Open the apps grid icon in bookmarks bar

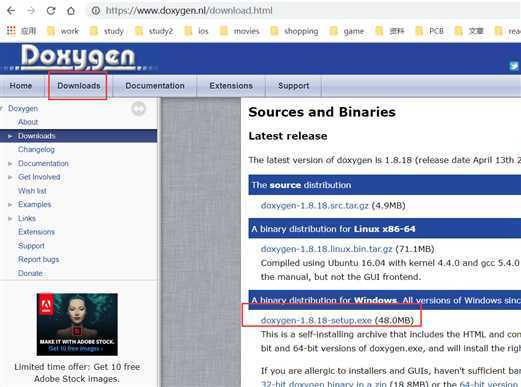click(11, 31)
